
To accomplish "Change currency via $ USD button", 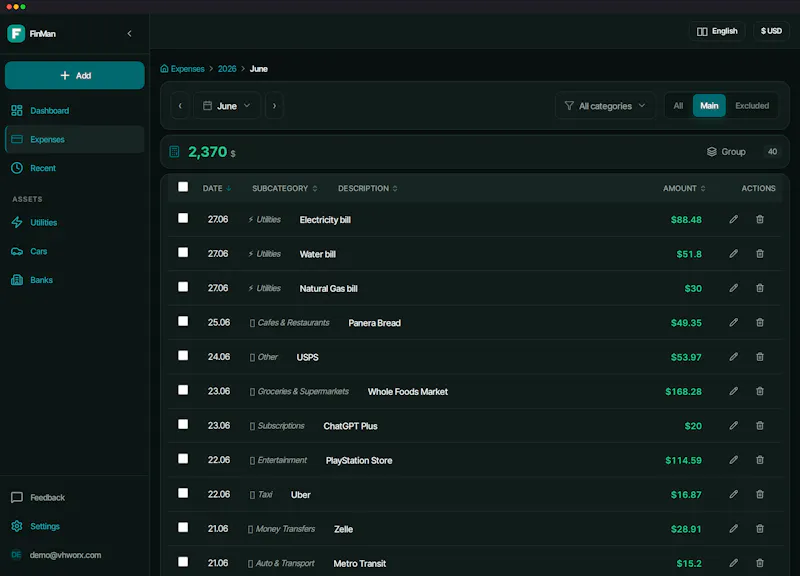I will pos(771,31).
